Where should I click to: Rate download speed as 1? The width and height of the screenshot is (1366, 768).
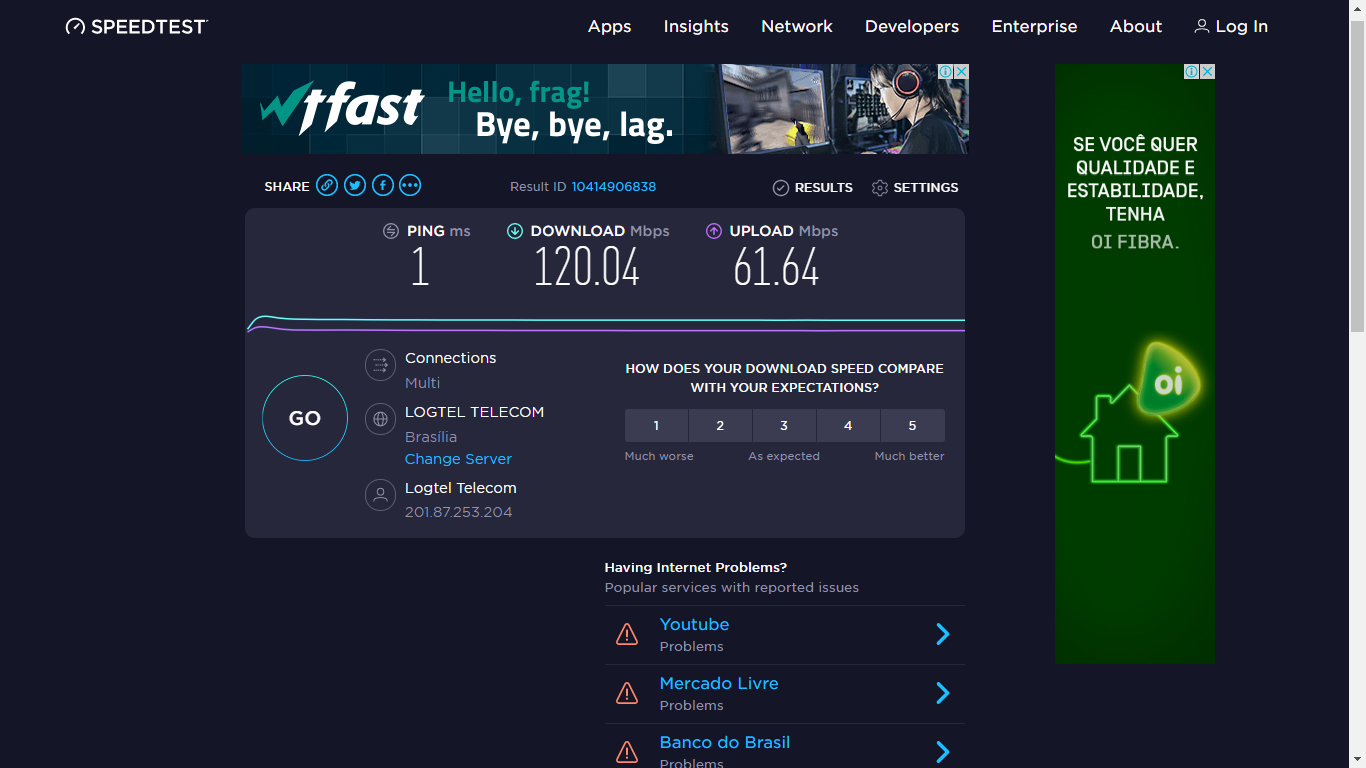[x=656, y=426]
